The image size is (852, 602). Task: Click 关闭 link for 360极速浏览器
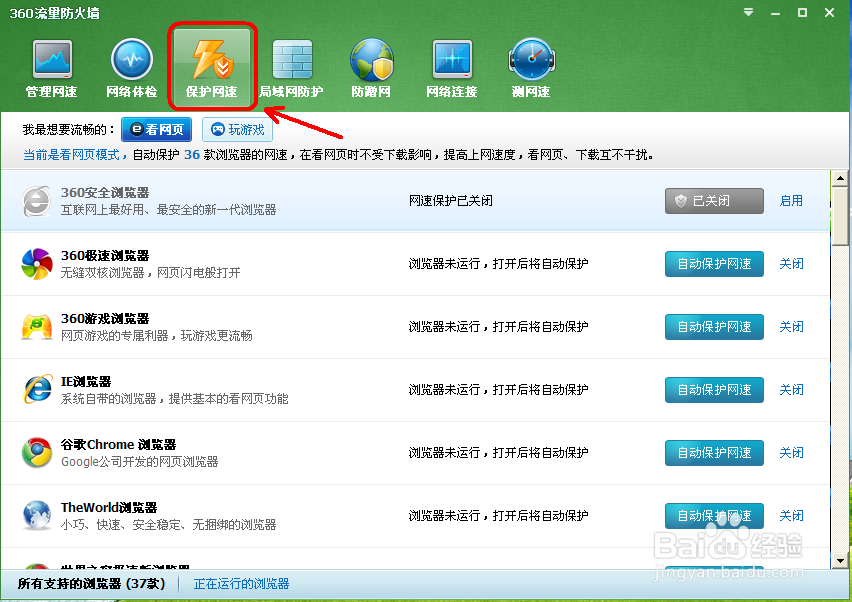coord(791,264)
